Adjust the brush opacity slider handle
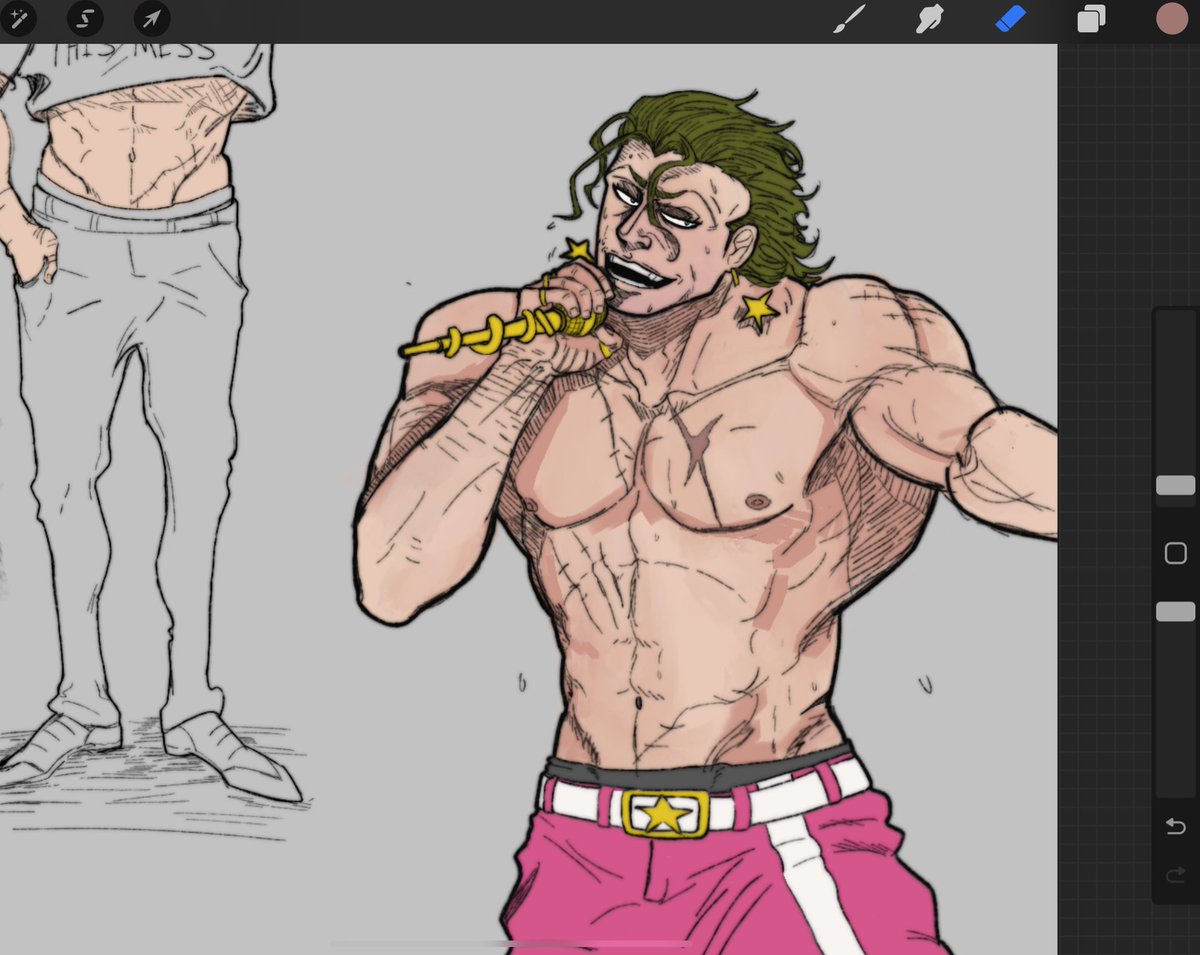 [1175, 612]
